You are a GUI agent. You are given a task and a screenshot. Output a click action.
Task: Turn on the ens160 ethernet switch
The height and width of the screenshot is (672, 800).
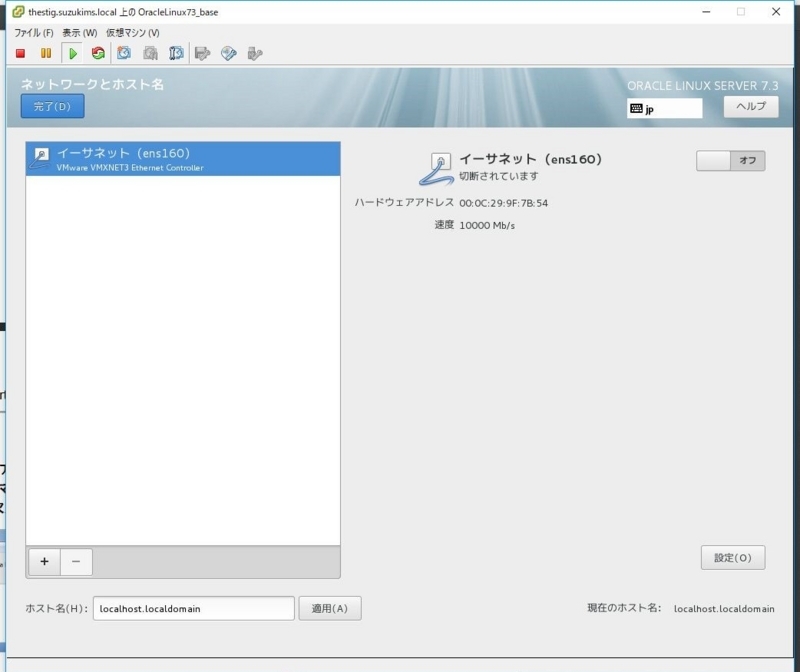click(731, 161)
